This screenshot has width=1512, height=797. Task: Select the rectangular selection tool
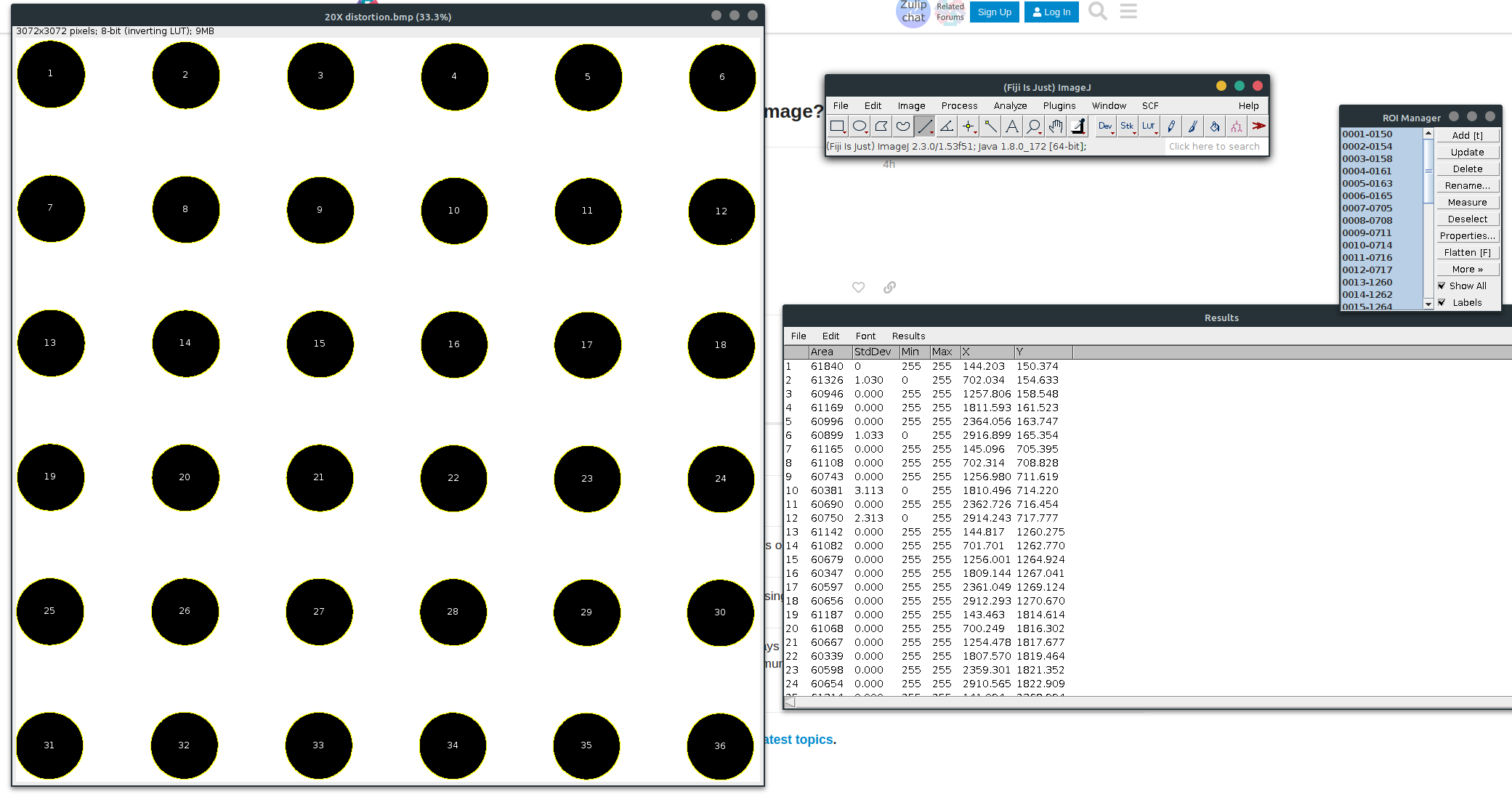[837, 126]
